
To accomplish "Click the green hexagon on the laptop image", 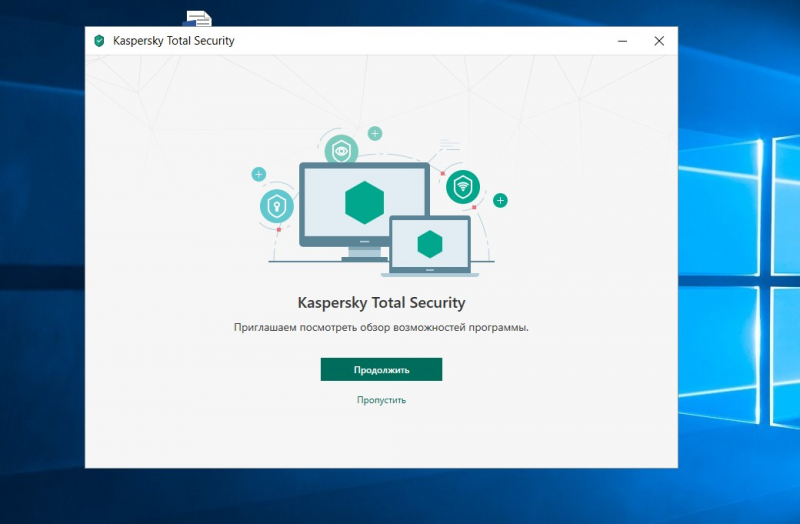I will 430,244.
